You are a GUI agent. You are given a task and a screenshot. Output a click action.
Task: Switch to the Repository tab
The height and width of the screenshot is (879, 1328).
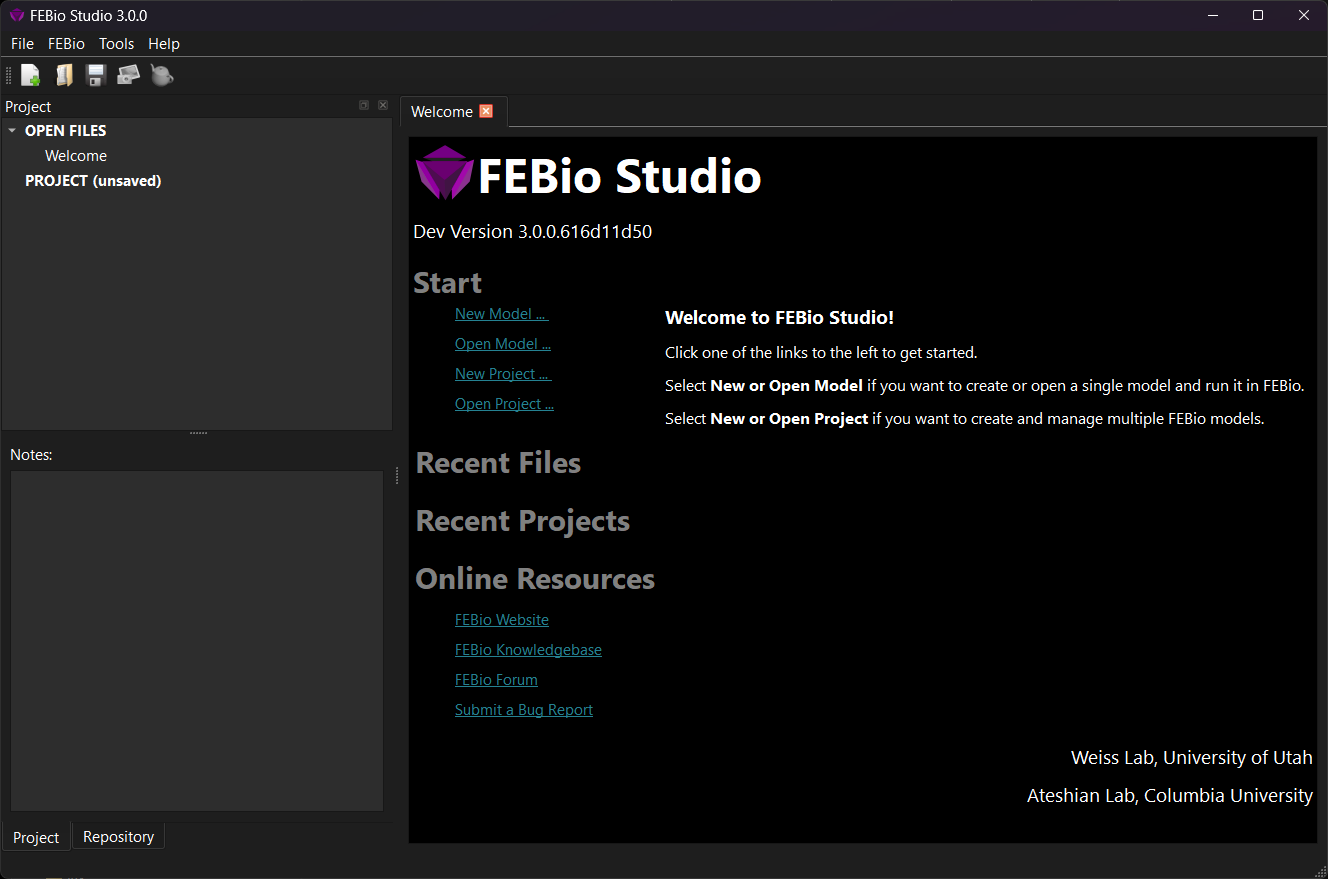[x=118, y=837]
